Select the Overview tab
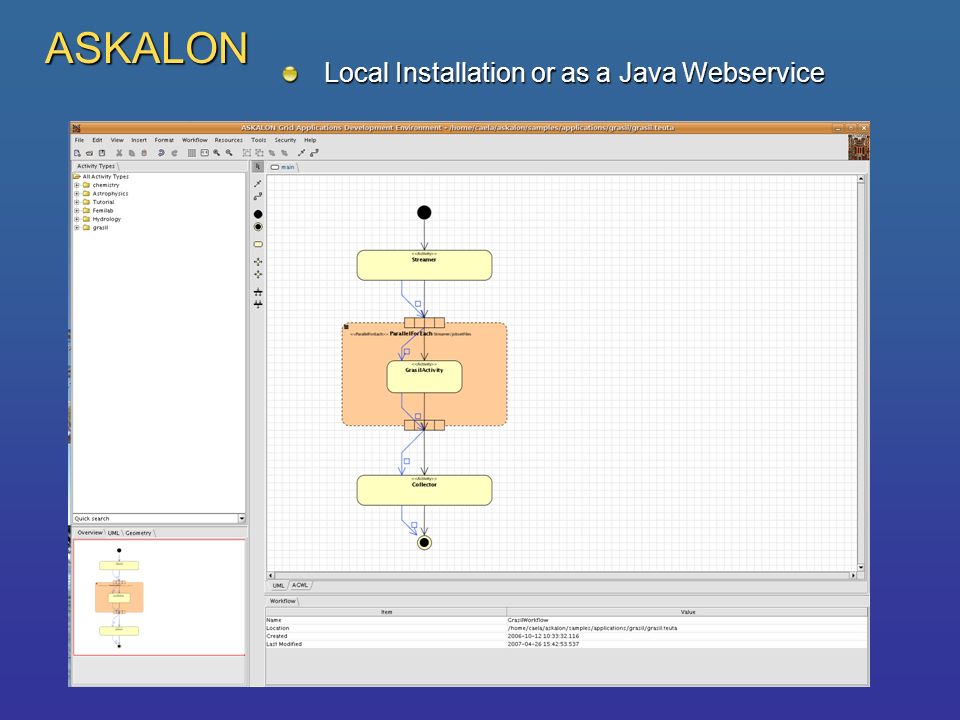The height and width of the screenshot is (720, 960). click(90, 533)
